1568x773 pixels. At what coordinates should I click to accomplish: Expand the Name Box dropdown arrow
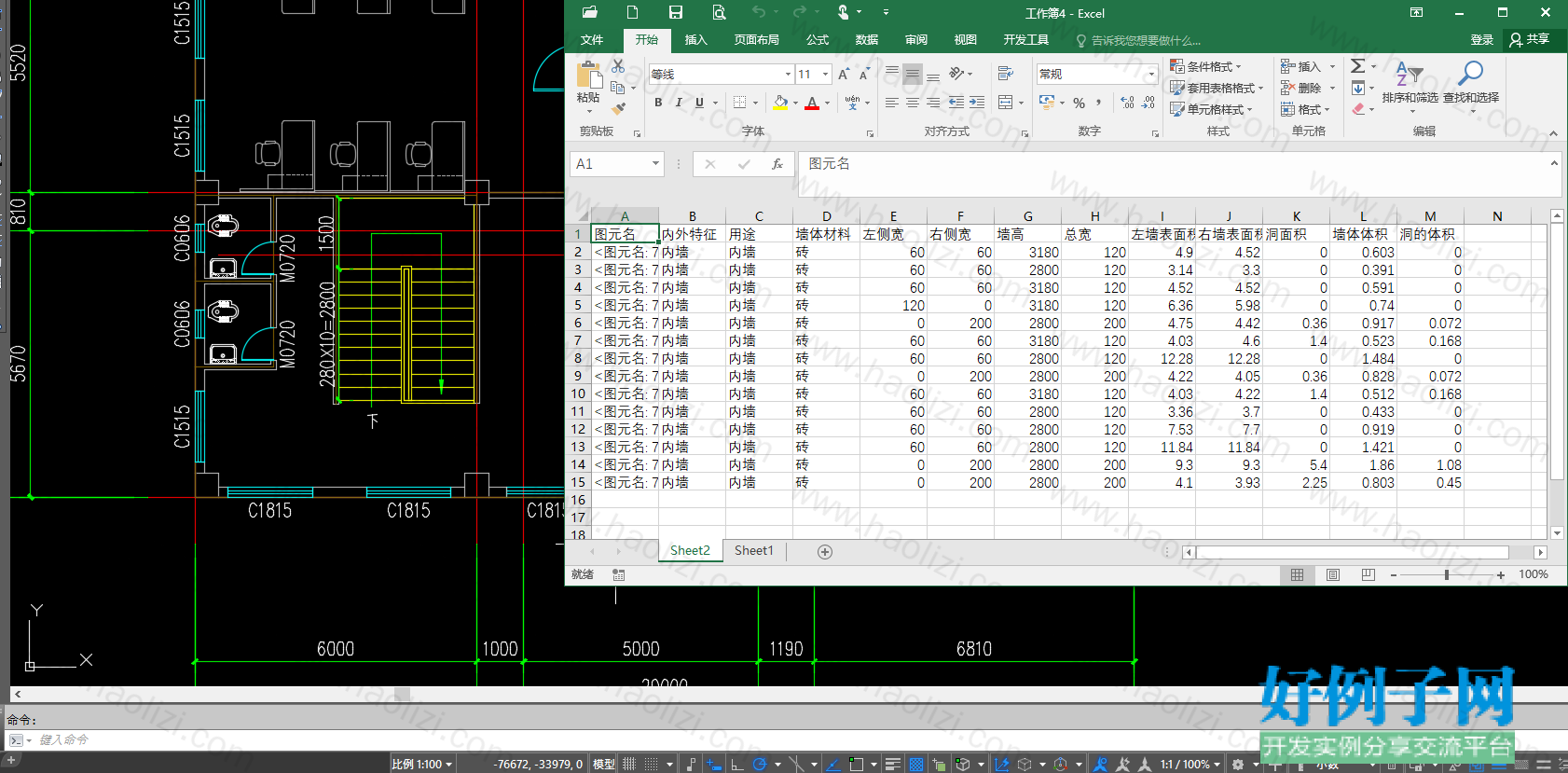pos(655,163)
